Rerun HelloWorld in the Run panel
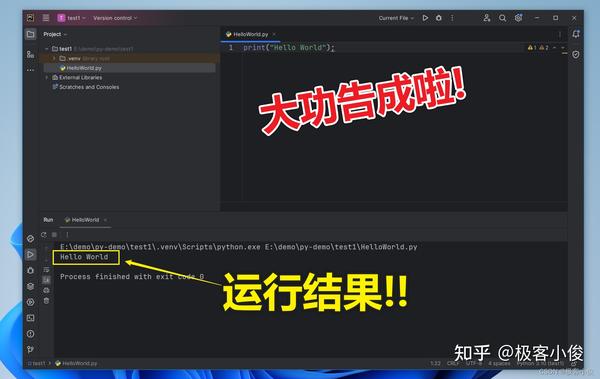Viewport: 600px width, 379px height. coord(44,235)
